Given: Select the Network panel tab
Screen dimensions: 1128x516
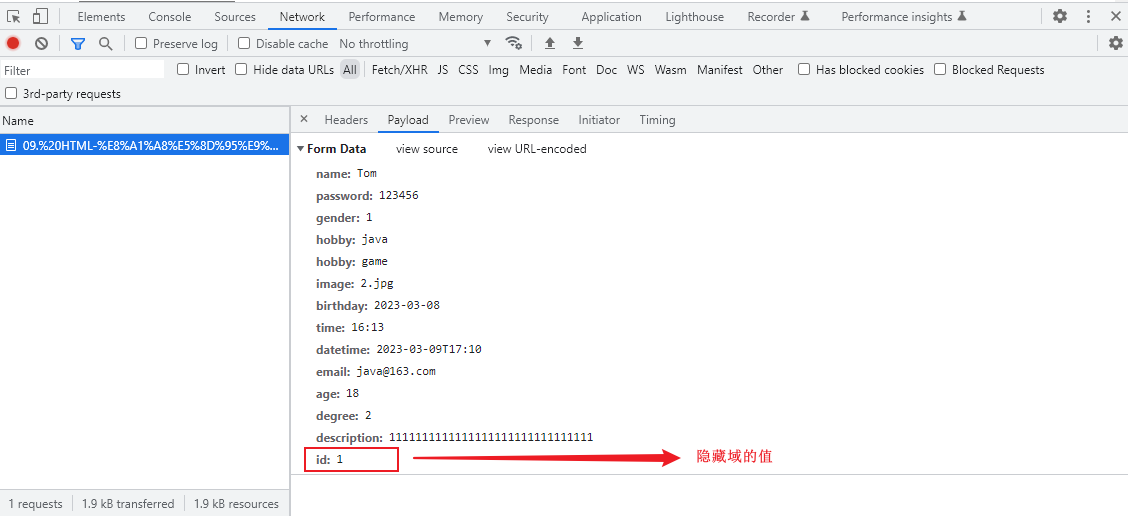Looking at the screenshot, I should point(302,17).
